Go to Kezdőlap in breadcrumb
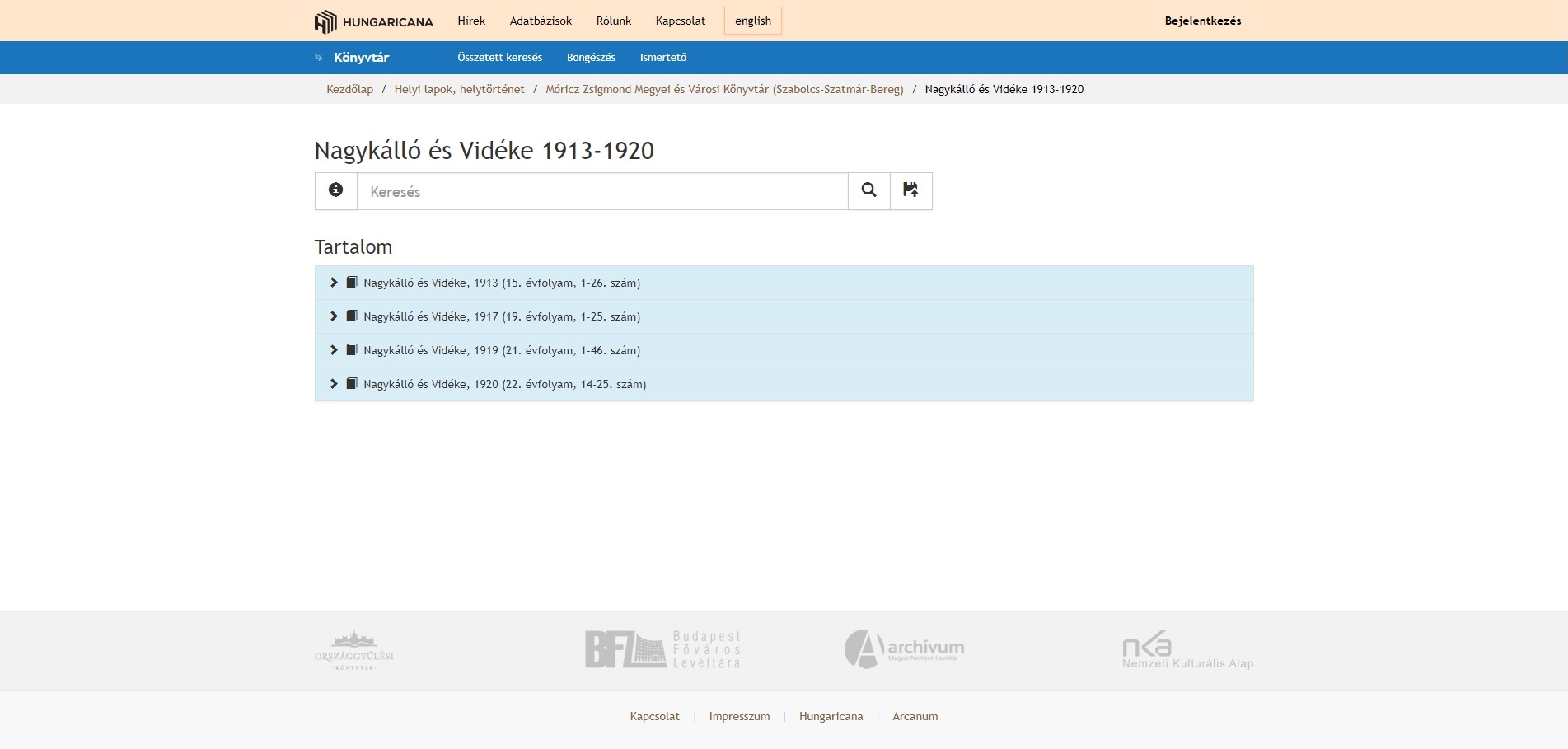Screen dimensions: 1568x749 tap(350, 89)
